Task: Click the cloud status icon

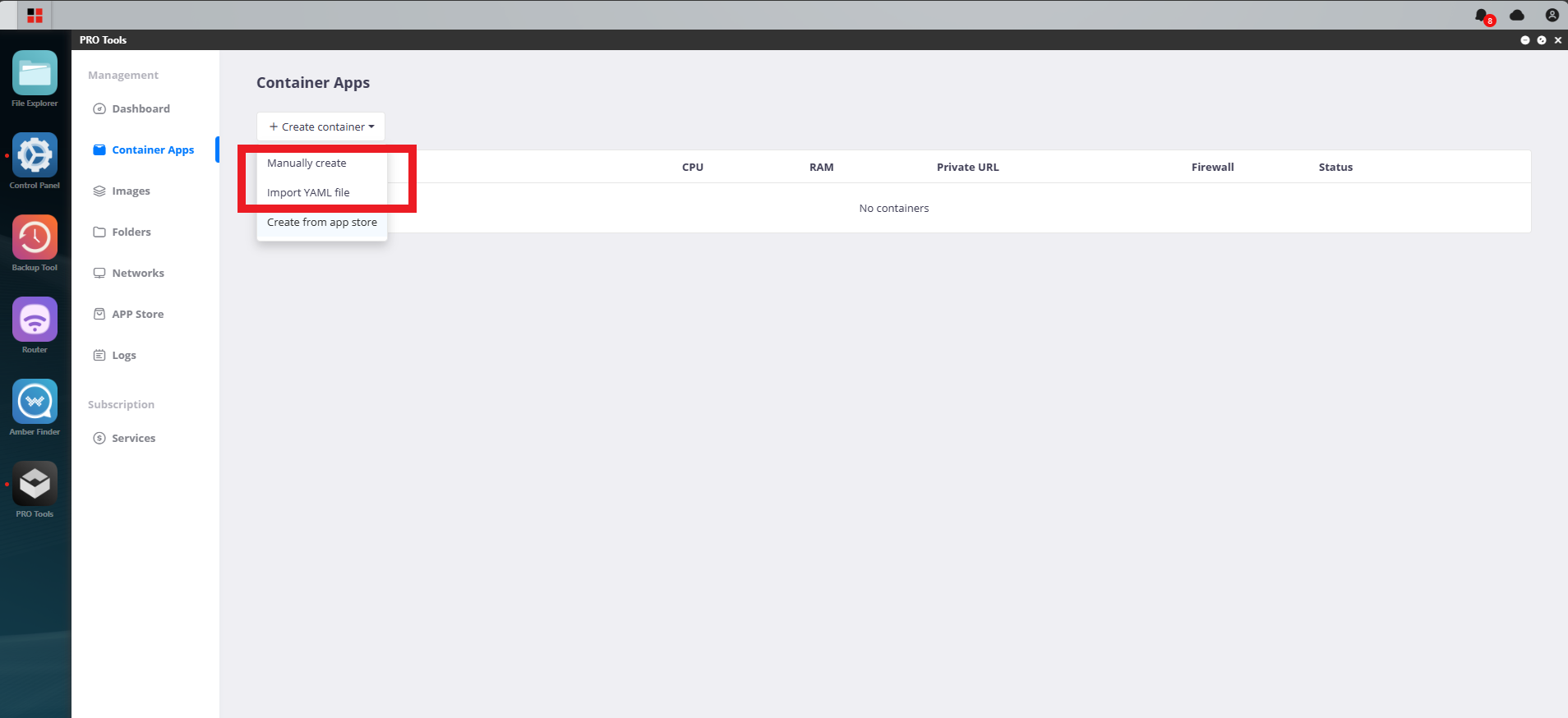Action: [1517, 15]
